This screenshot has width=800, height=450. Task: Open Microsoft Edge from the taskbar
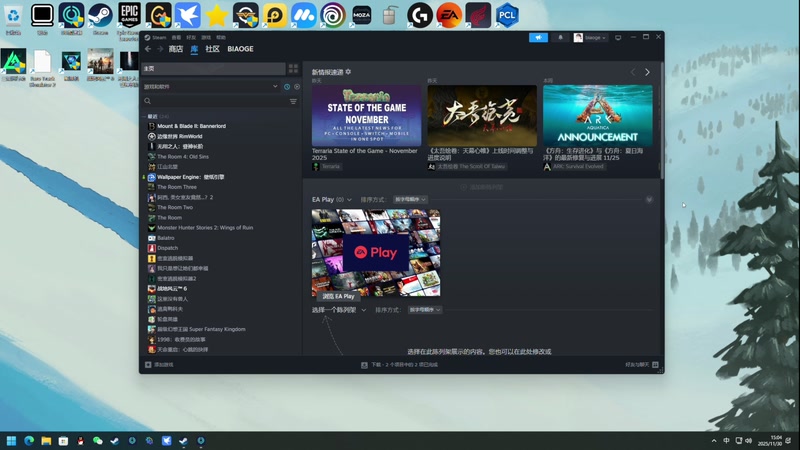[x=29, y=441]
